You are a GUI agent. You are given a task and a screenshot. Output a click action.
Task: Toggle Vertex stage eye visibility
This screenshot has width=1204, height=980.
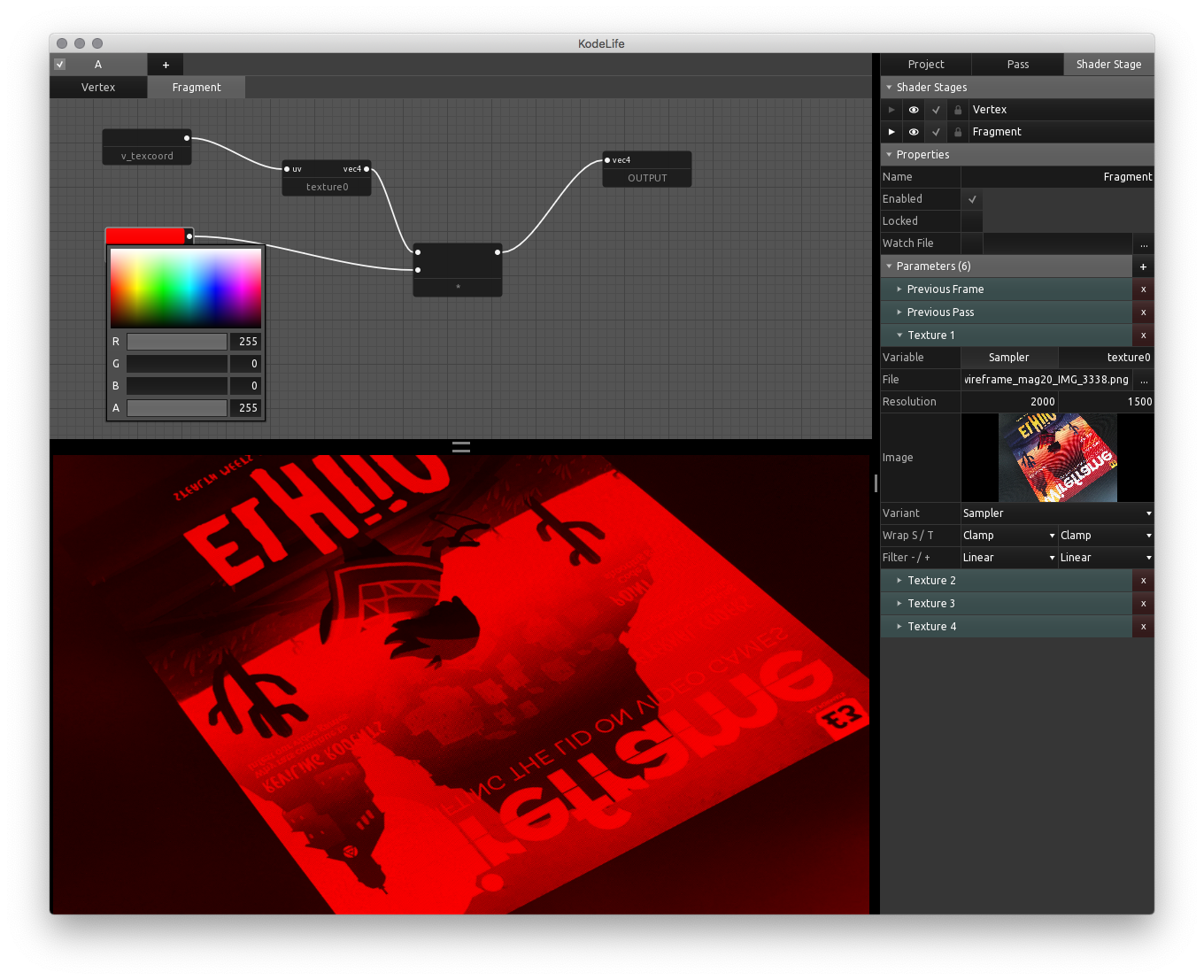coord(914,110)
